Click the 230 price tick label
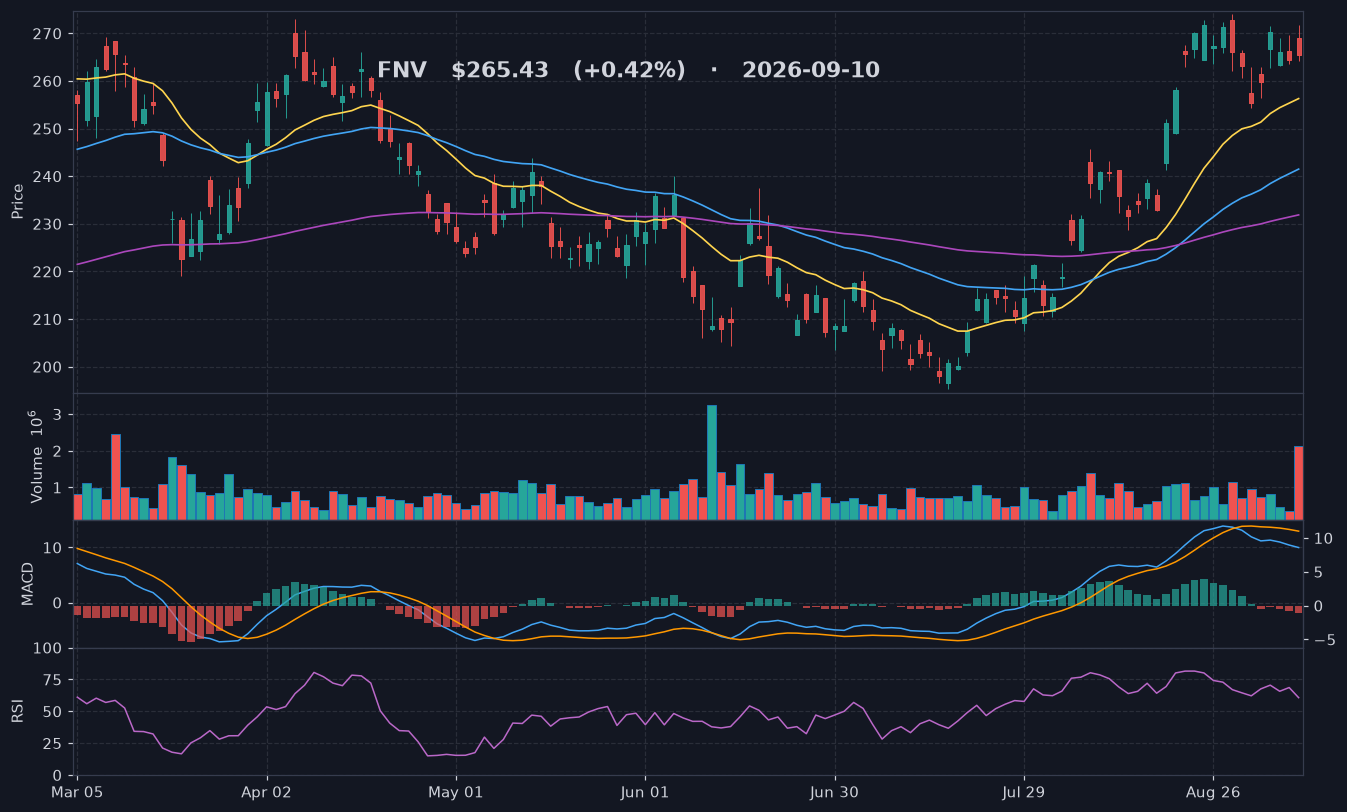1347x812 pixels. coord(49,224)
